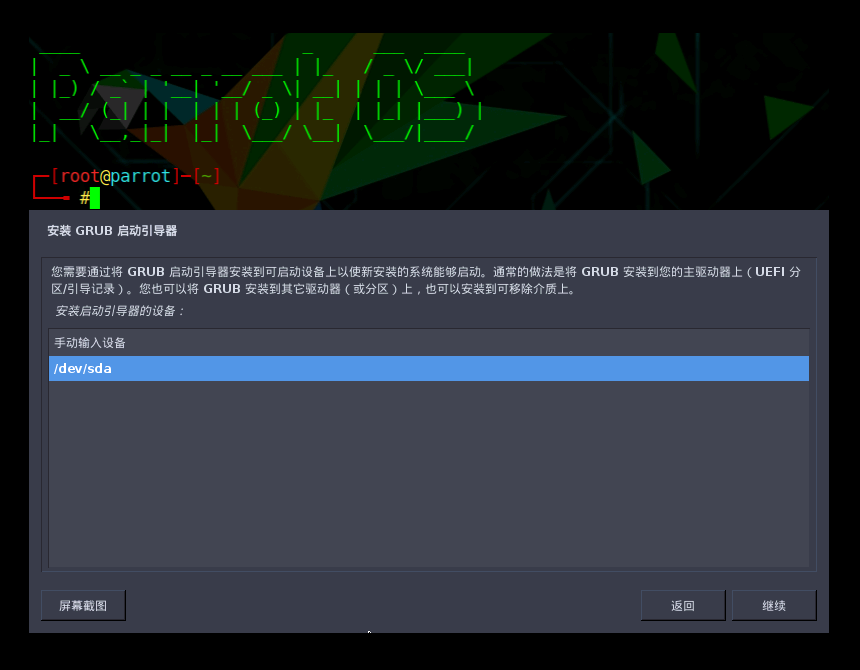Click the empty area below /dev/sda
This screenshot has width=860, height=670.
(x=428, y=470)
